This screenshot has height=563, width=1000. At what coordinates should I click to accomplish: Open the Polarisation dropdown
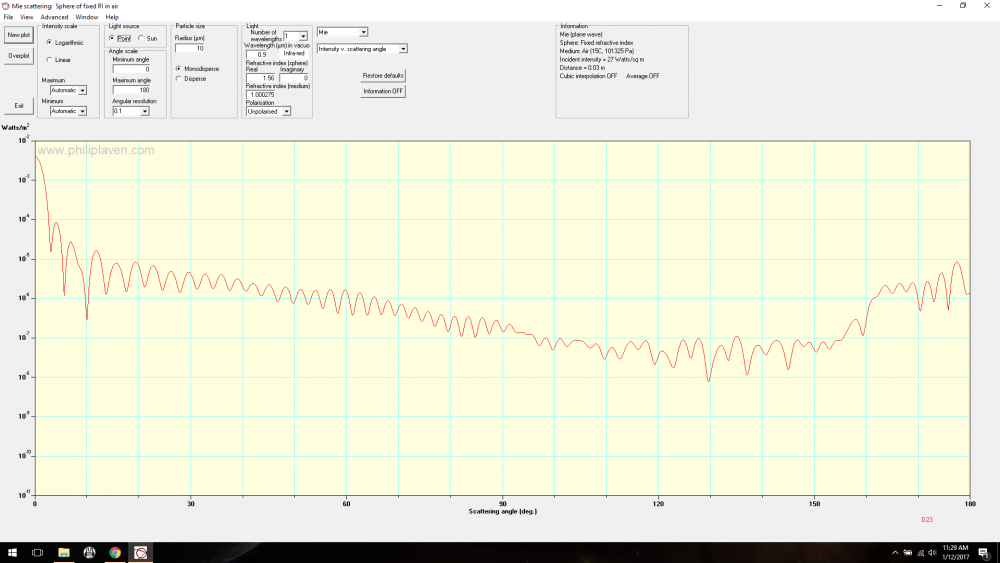click(286, 111)
